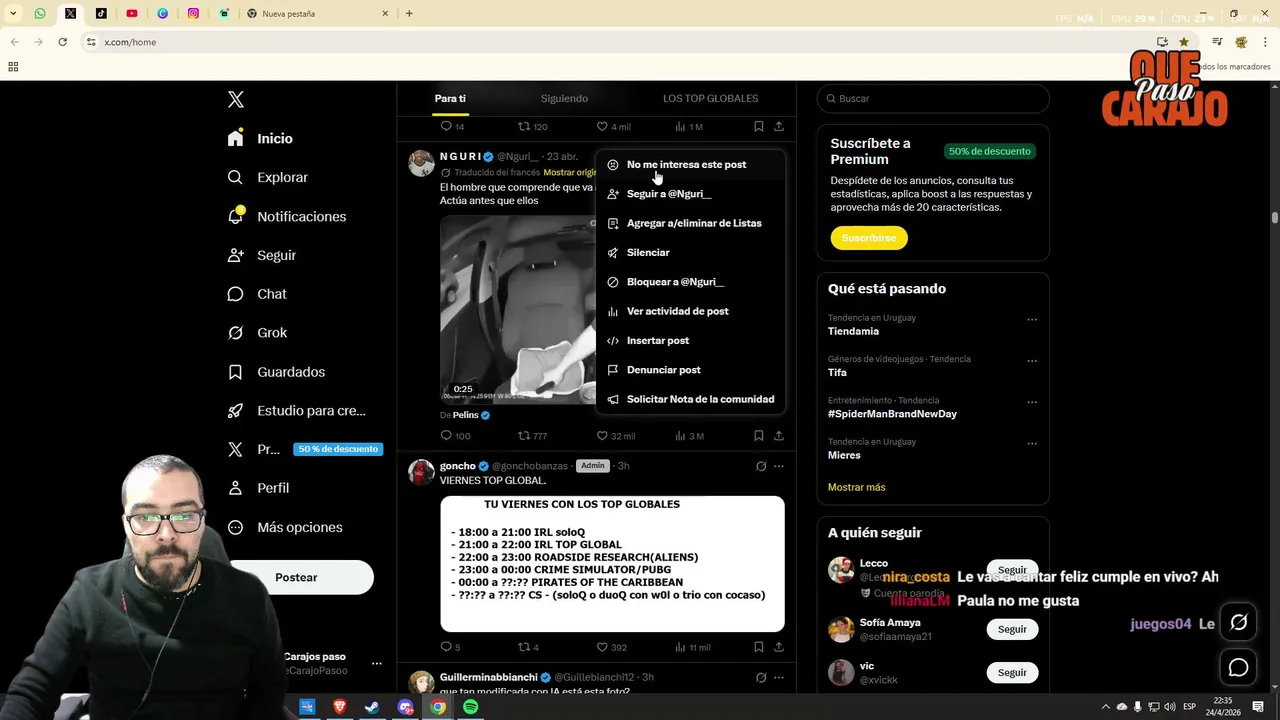Open a new browser tab

click(409, 14)
